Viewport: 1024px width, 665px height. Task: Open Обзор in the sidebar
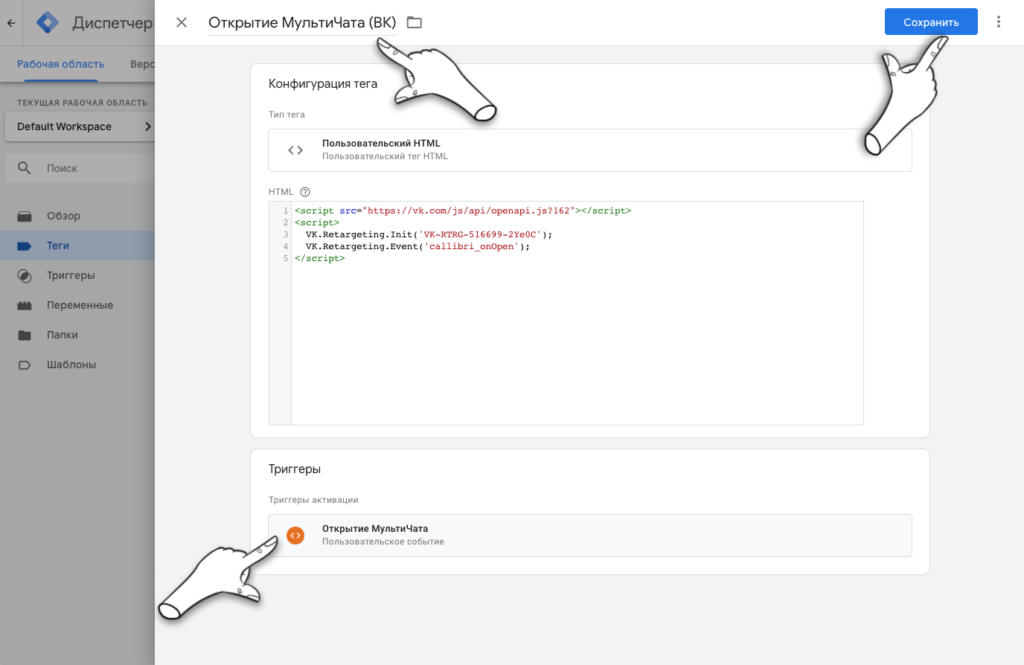pos(63,216)
